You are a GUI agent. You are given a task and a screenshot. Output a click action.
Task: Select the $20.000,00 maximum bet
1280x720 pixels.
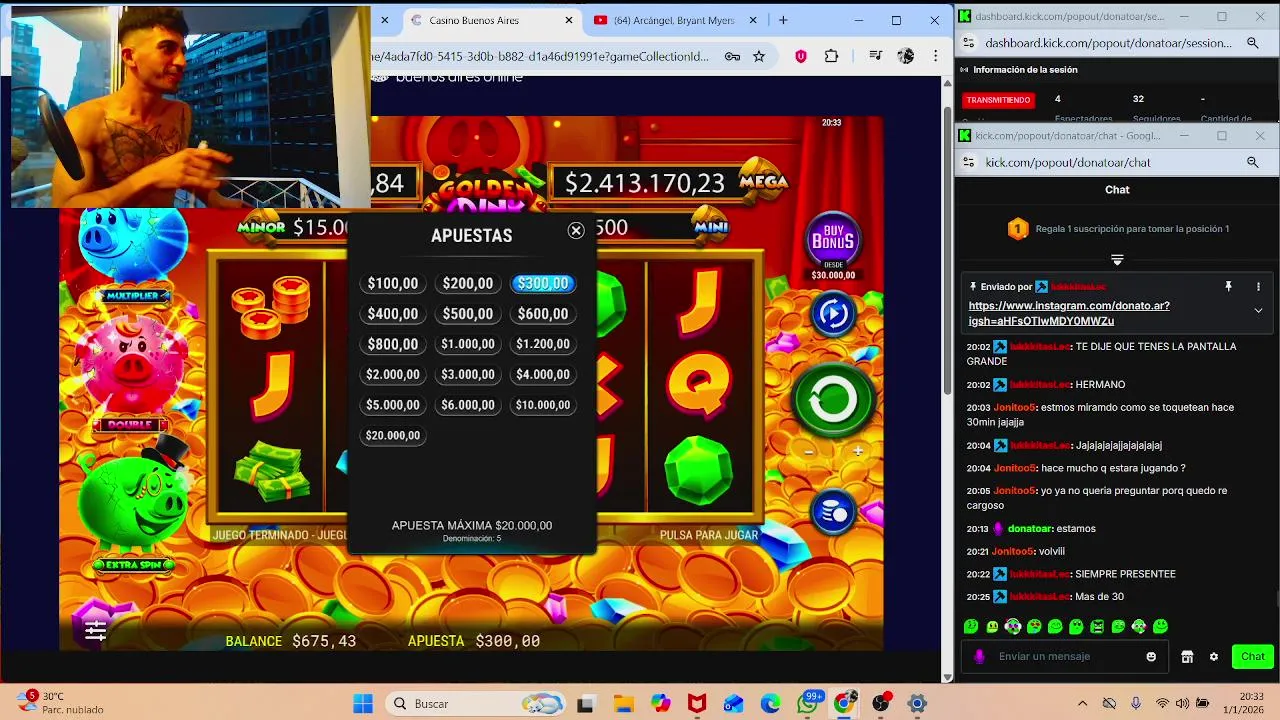[393, 435]
